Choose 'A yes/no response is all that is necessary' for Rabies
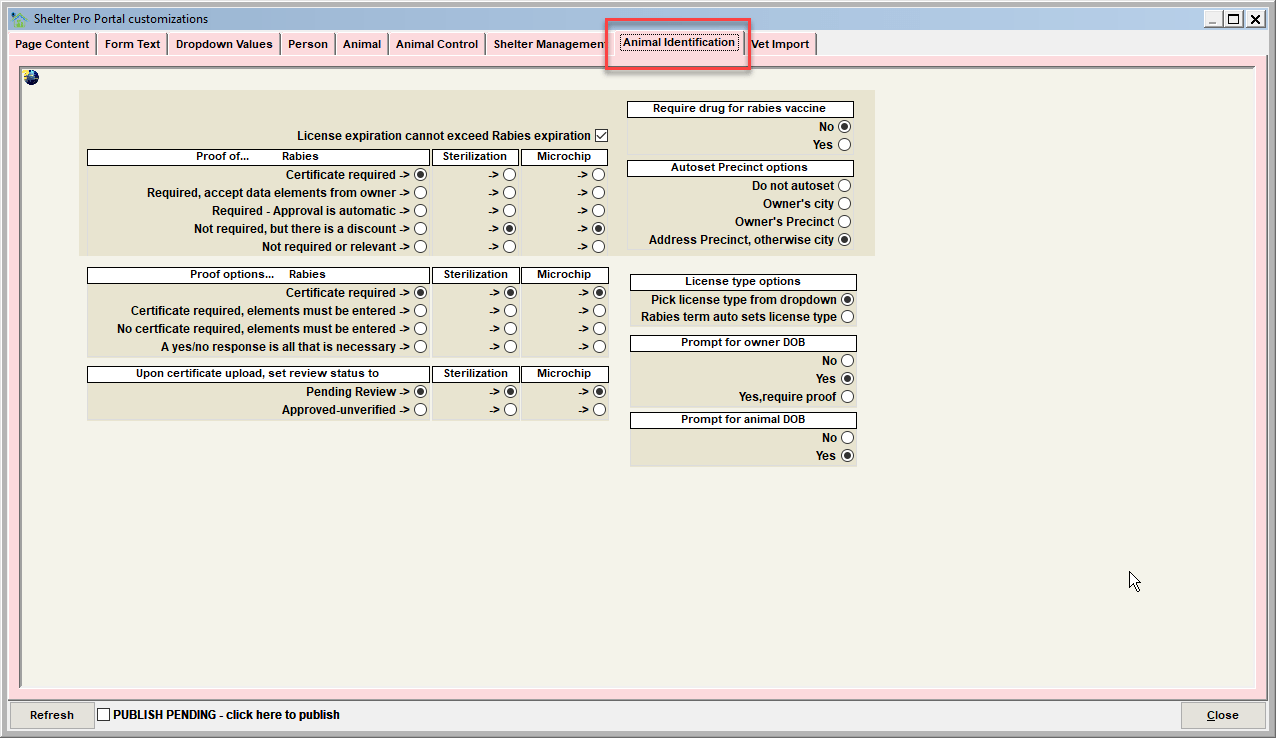Screen dimensions: 1276x738 tap(420, 347)
